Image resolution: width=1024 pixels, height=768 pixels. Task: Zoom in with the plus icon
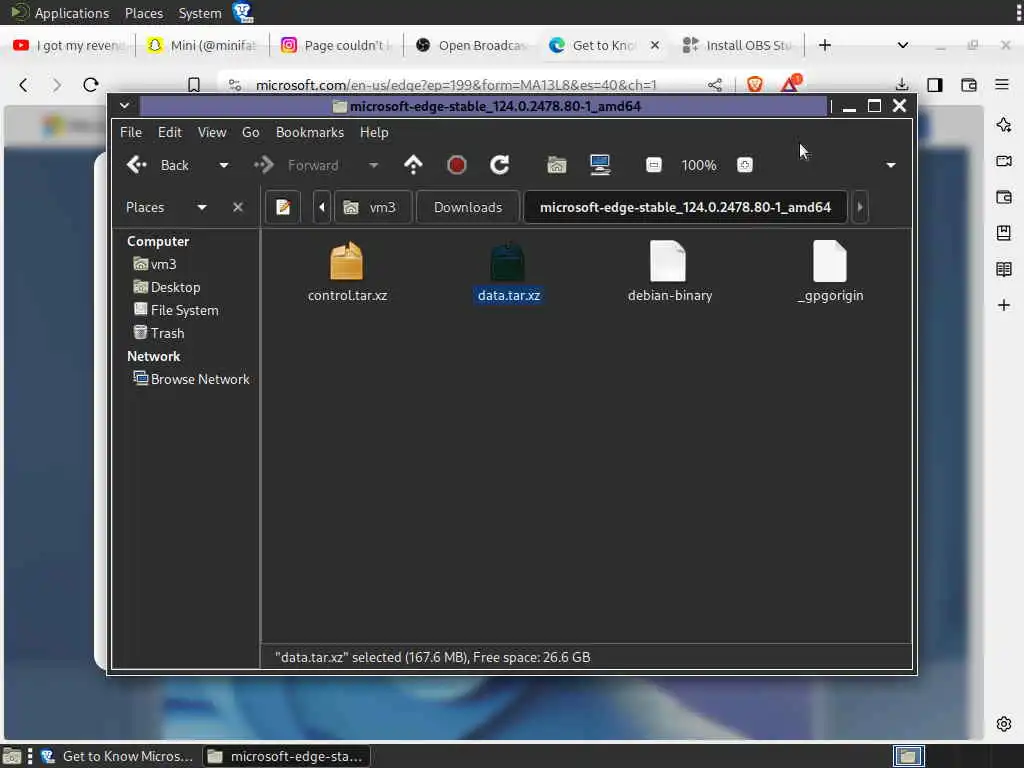coord(744,165)
